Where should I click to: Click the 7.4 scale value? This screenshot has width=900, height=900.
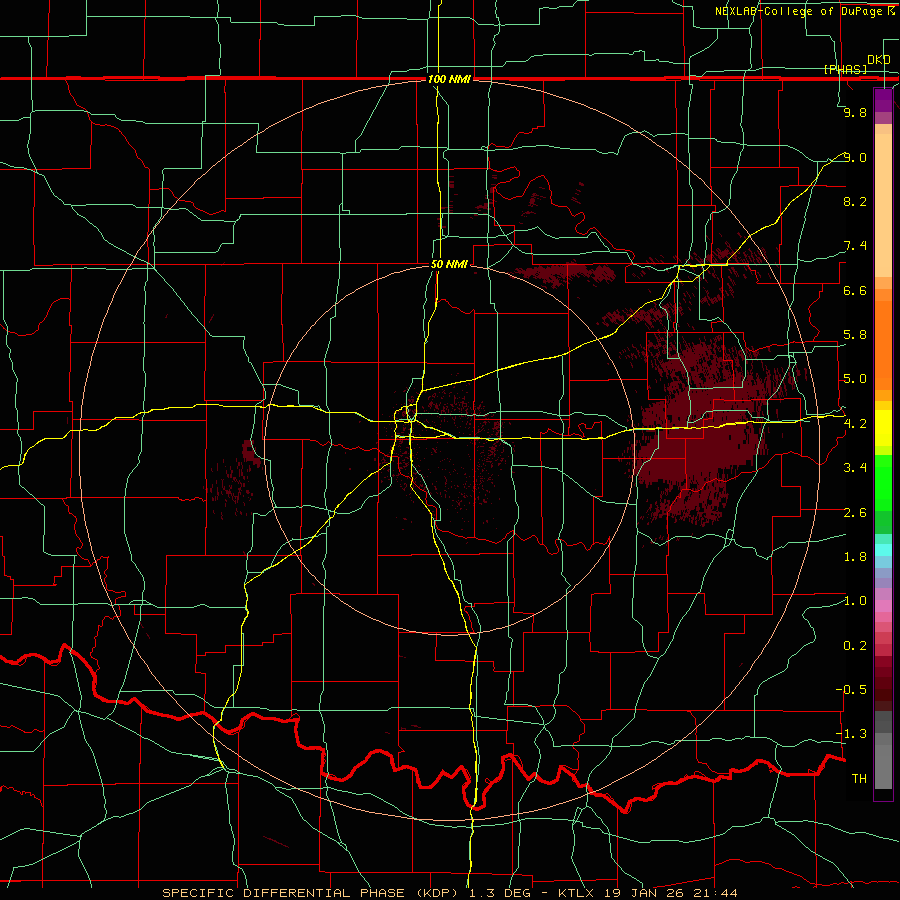point(855,246)
